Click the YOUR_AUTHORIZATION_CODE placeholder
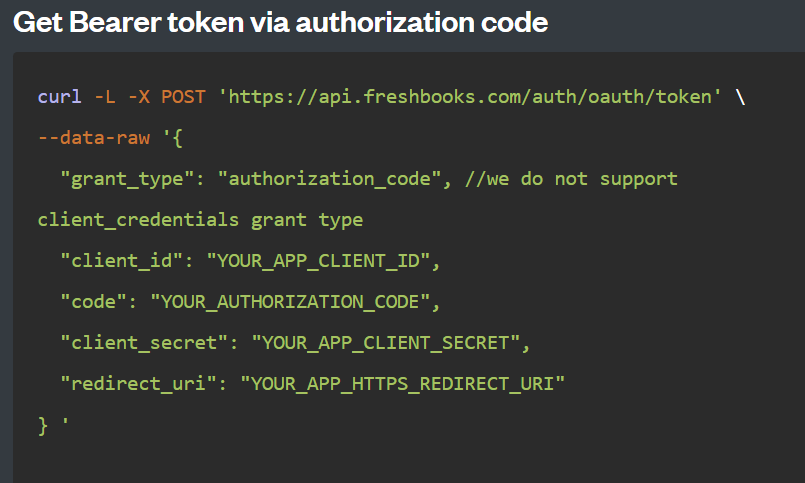 [x=290, y=302]
